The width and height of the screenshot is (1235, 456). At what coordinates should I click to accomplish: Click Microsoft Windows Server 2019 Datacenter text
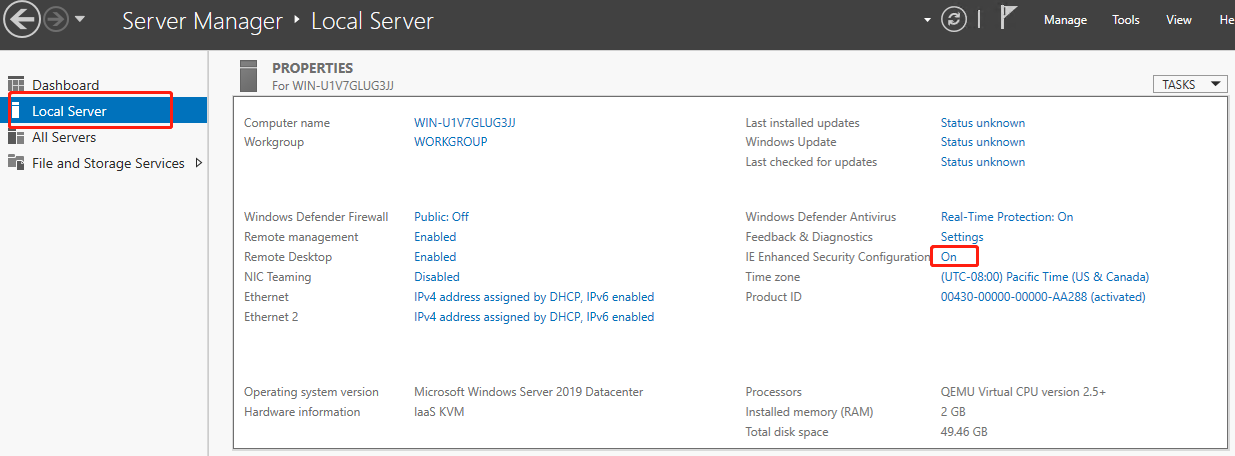click(x=529, y=392)
